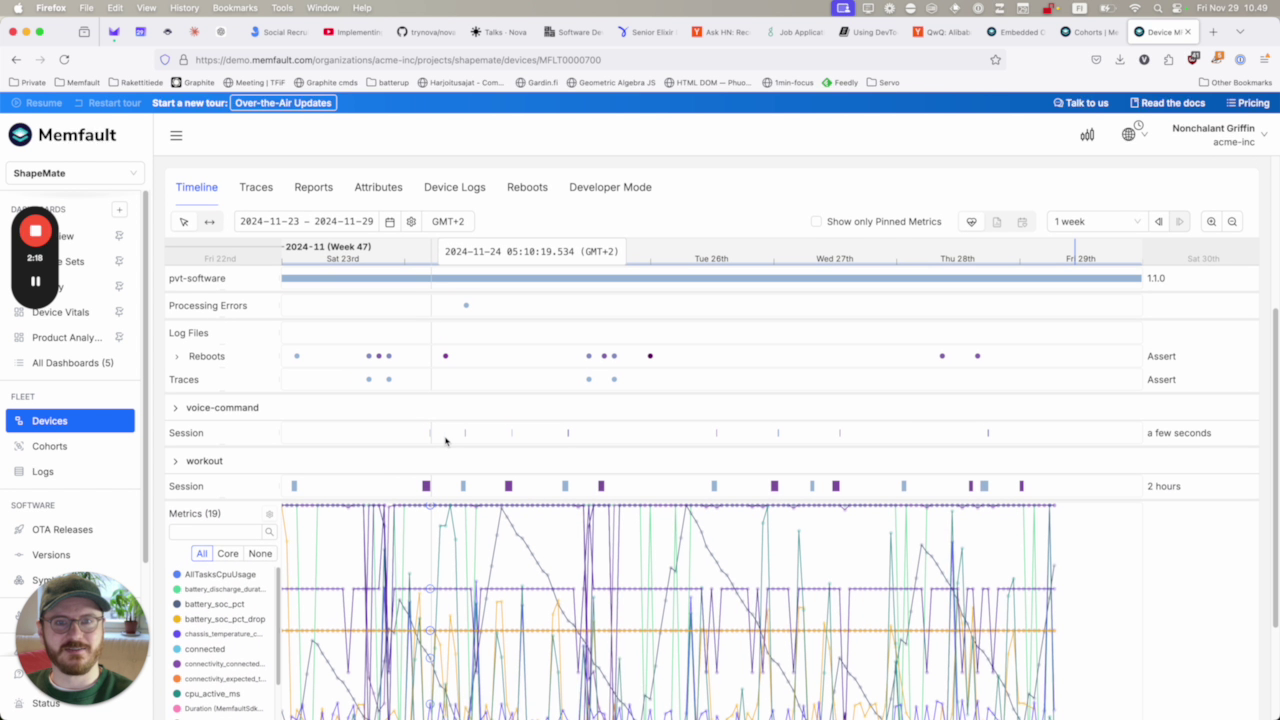Step the timeline back one period

(1159, 222)
